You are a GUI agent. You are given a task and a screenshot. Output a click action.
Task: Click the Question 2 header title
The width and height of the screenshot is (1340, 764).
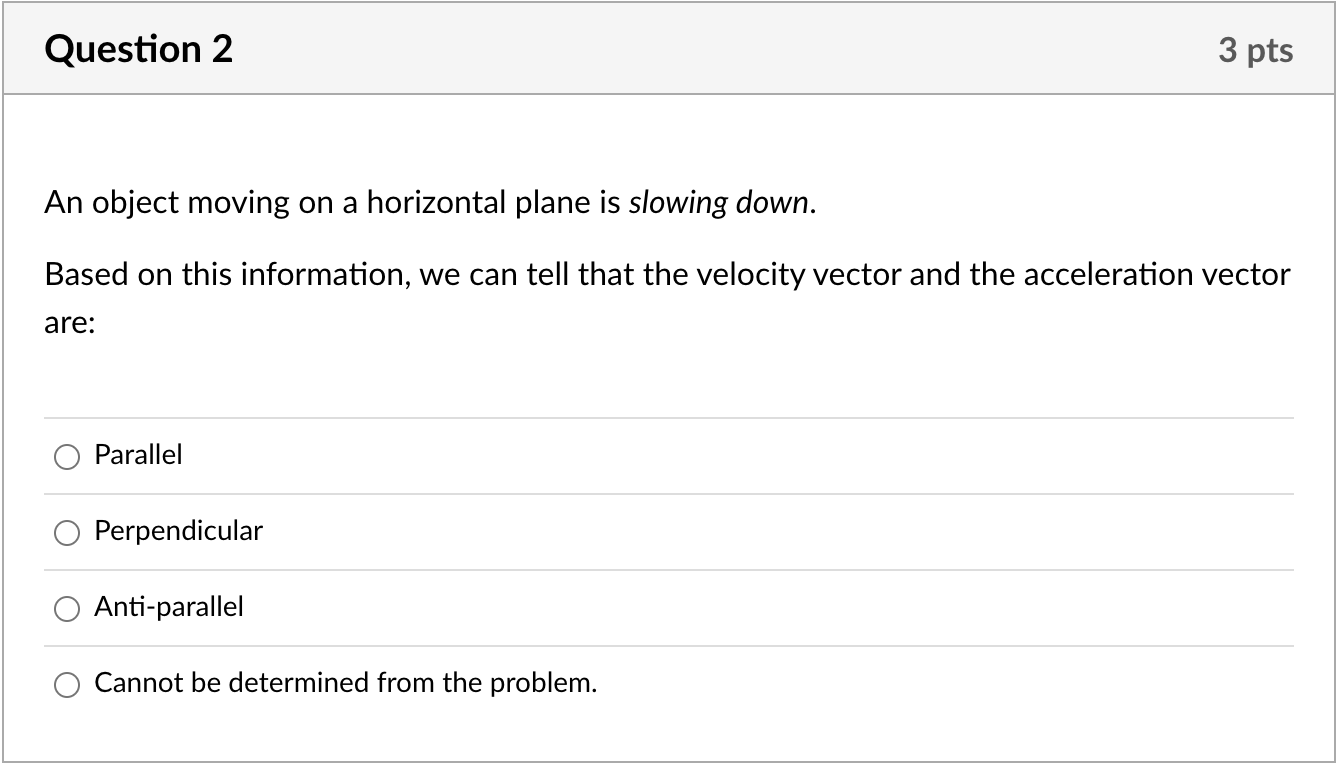coord(137,48)
